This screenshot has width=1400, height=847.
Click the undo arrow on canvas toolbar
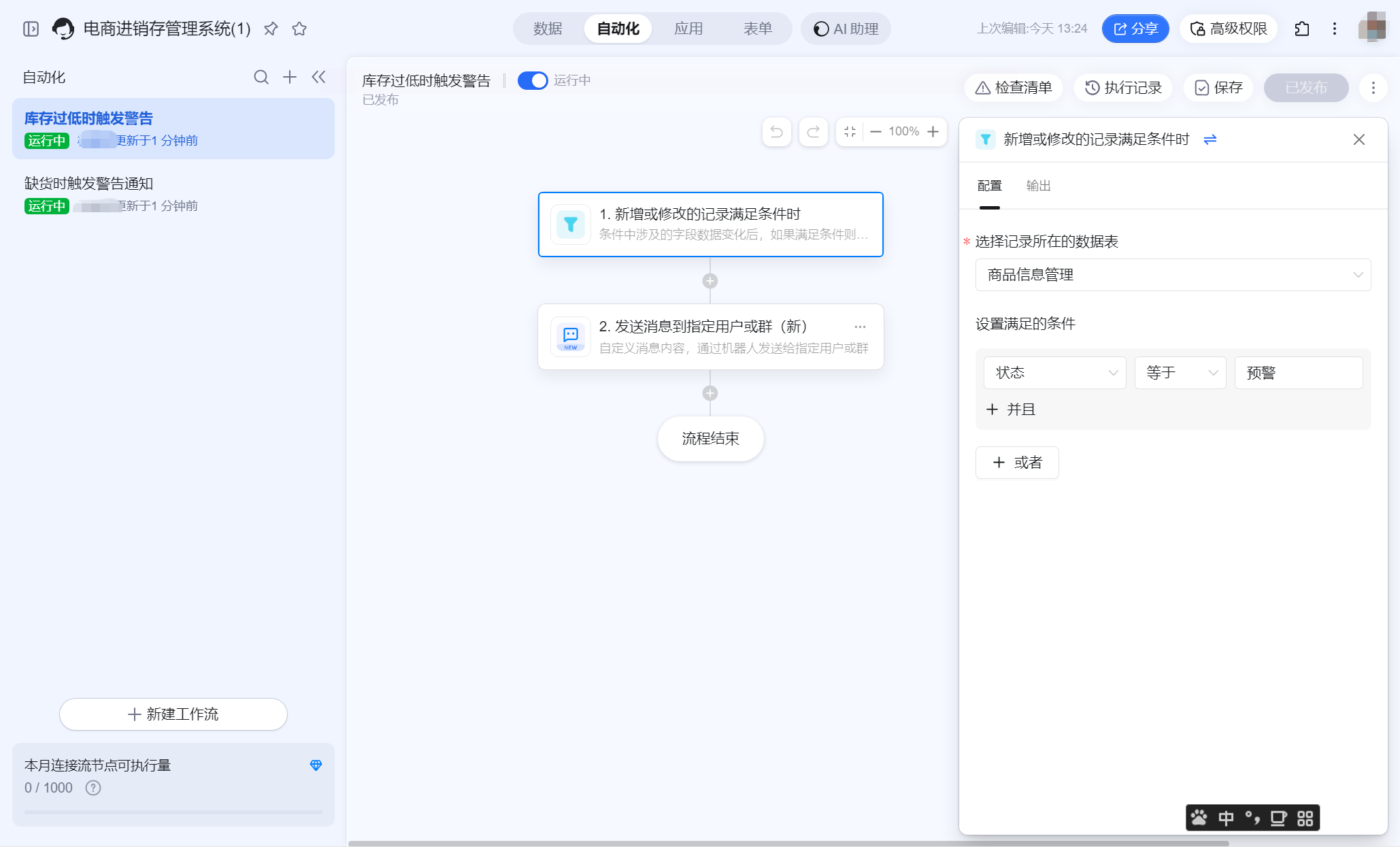pos(777,132)
